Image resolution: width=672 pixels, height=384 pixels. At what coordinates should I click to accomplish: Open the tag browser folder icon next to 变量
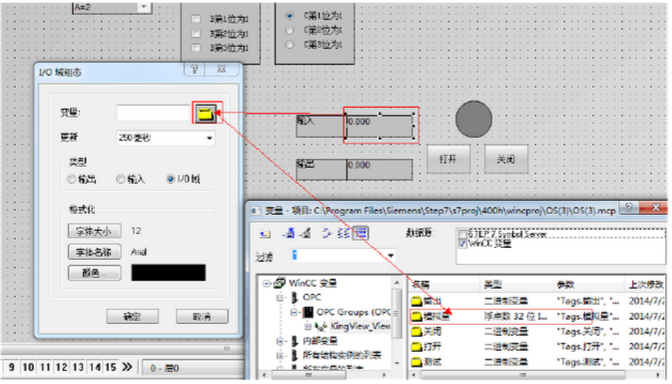point(206,114)
